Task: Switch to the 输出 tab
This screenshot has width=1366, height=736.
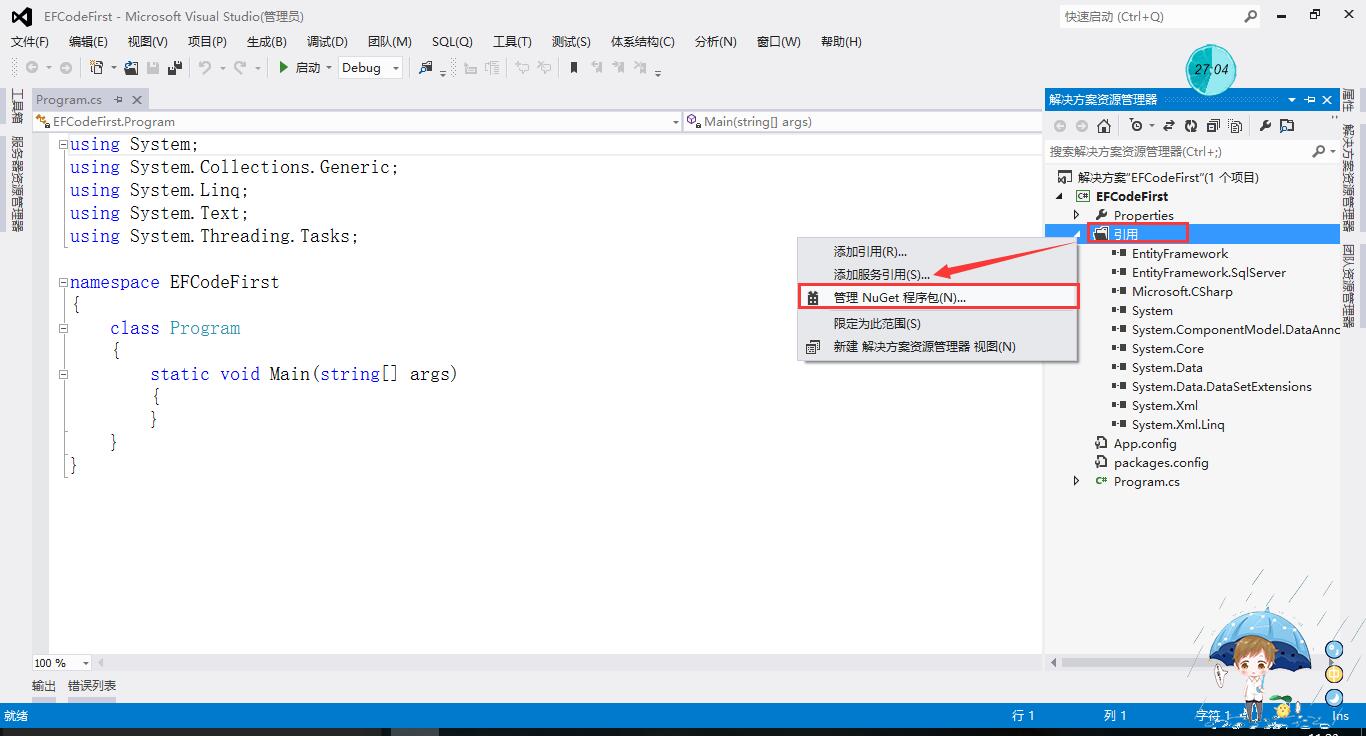Action: coord(44,685)
